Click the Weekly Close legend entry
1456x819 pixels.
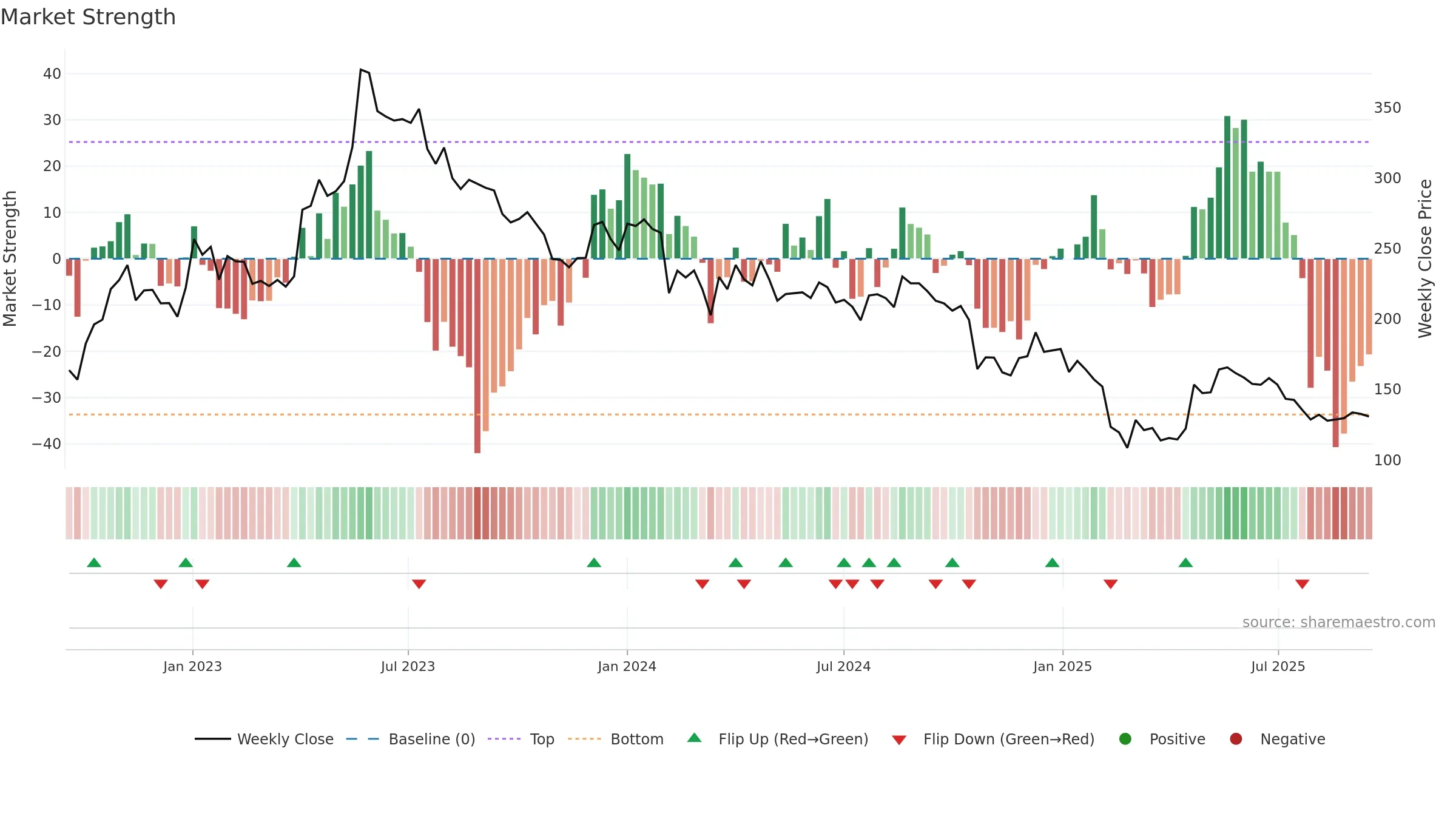(264, 739)
